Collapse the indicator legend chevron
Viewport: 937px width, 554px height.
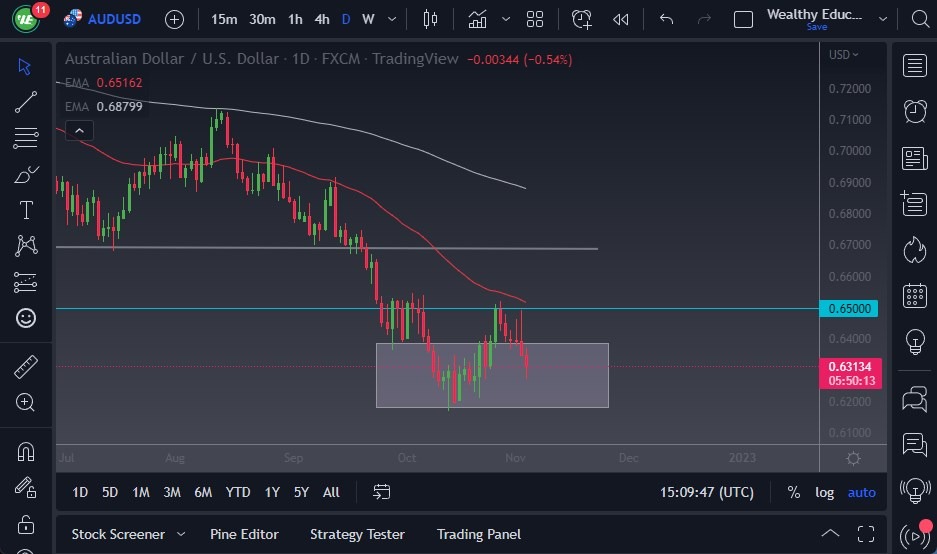click(78, 130)
